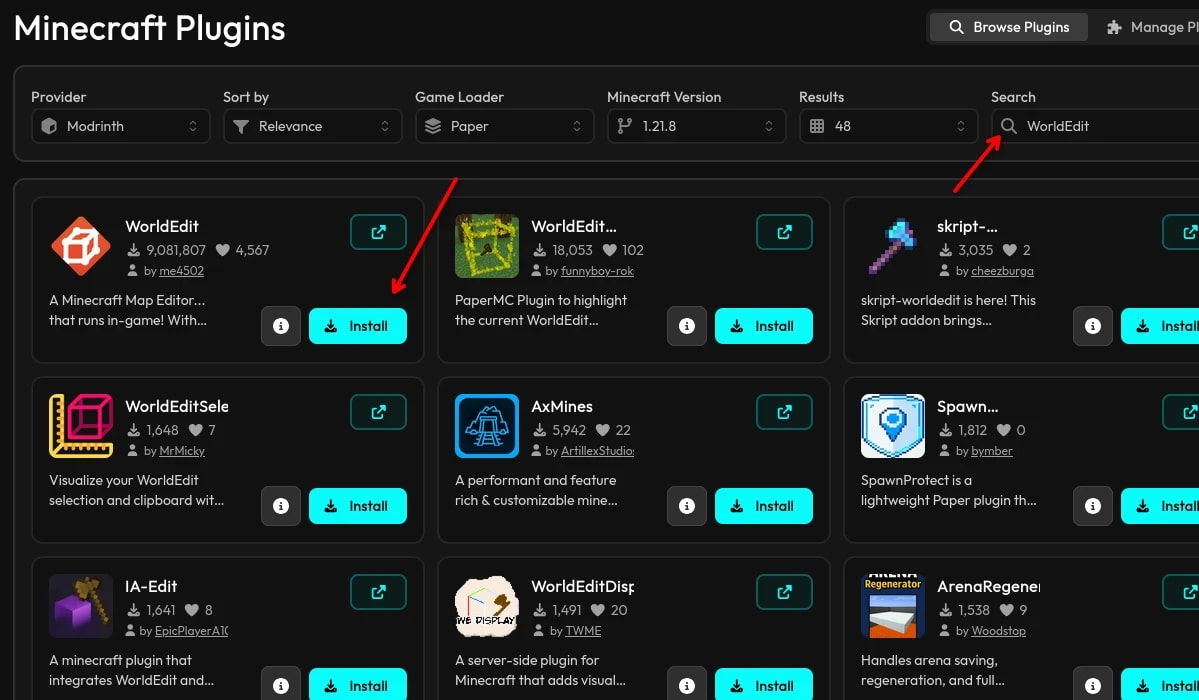
Task: View info for skript-worldedit plugin
Action: point(1093,326)
